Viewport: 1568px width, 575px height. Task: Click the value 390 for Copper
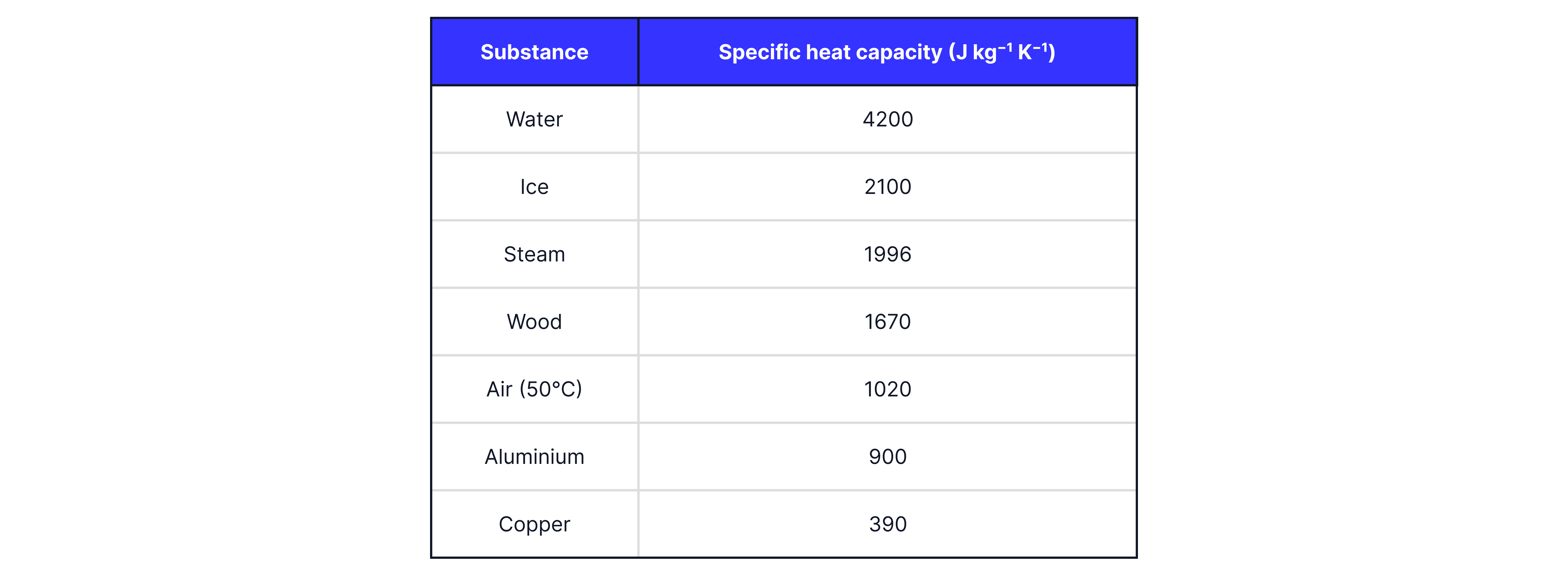[888, 525]
